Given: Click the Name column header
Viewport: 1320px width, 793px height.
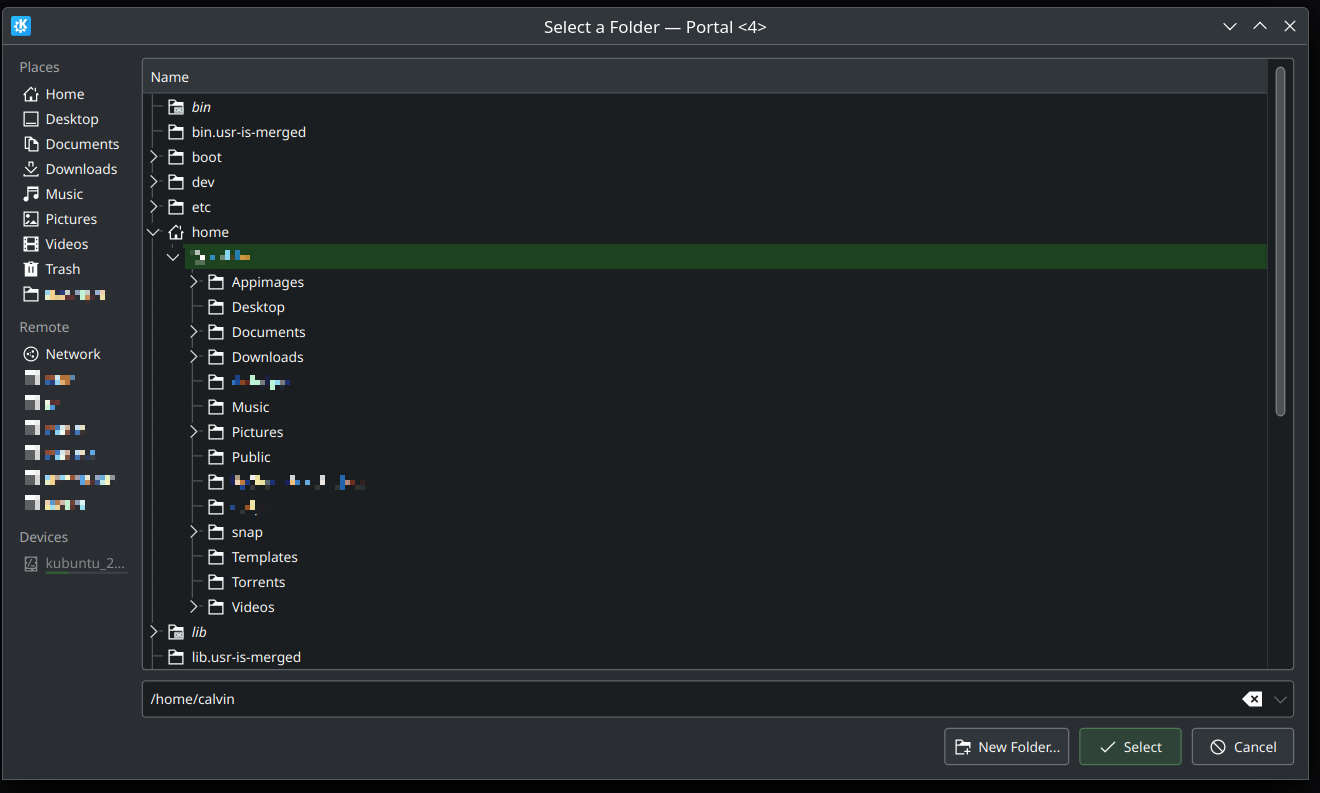Looking at the screenshot, I should click(x=170, y=77).
